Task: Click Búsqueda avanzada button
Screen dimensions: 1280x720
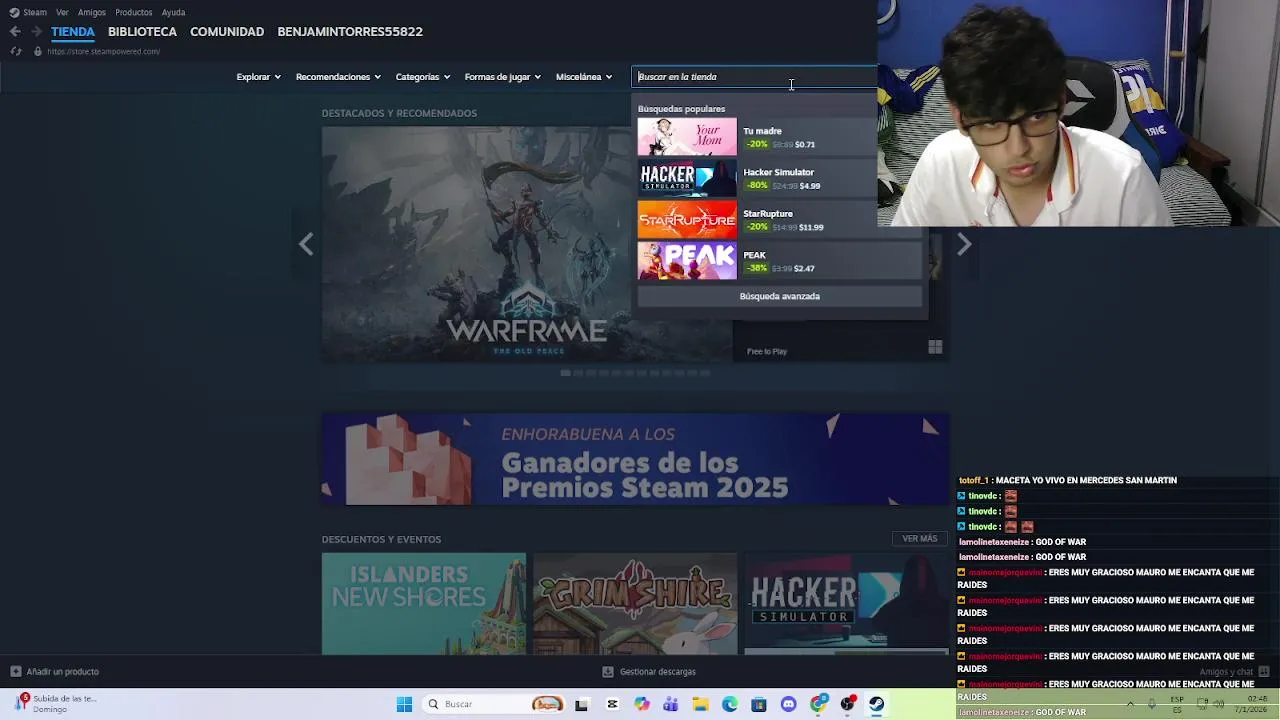Action: [779, 296]
